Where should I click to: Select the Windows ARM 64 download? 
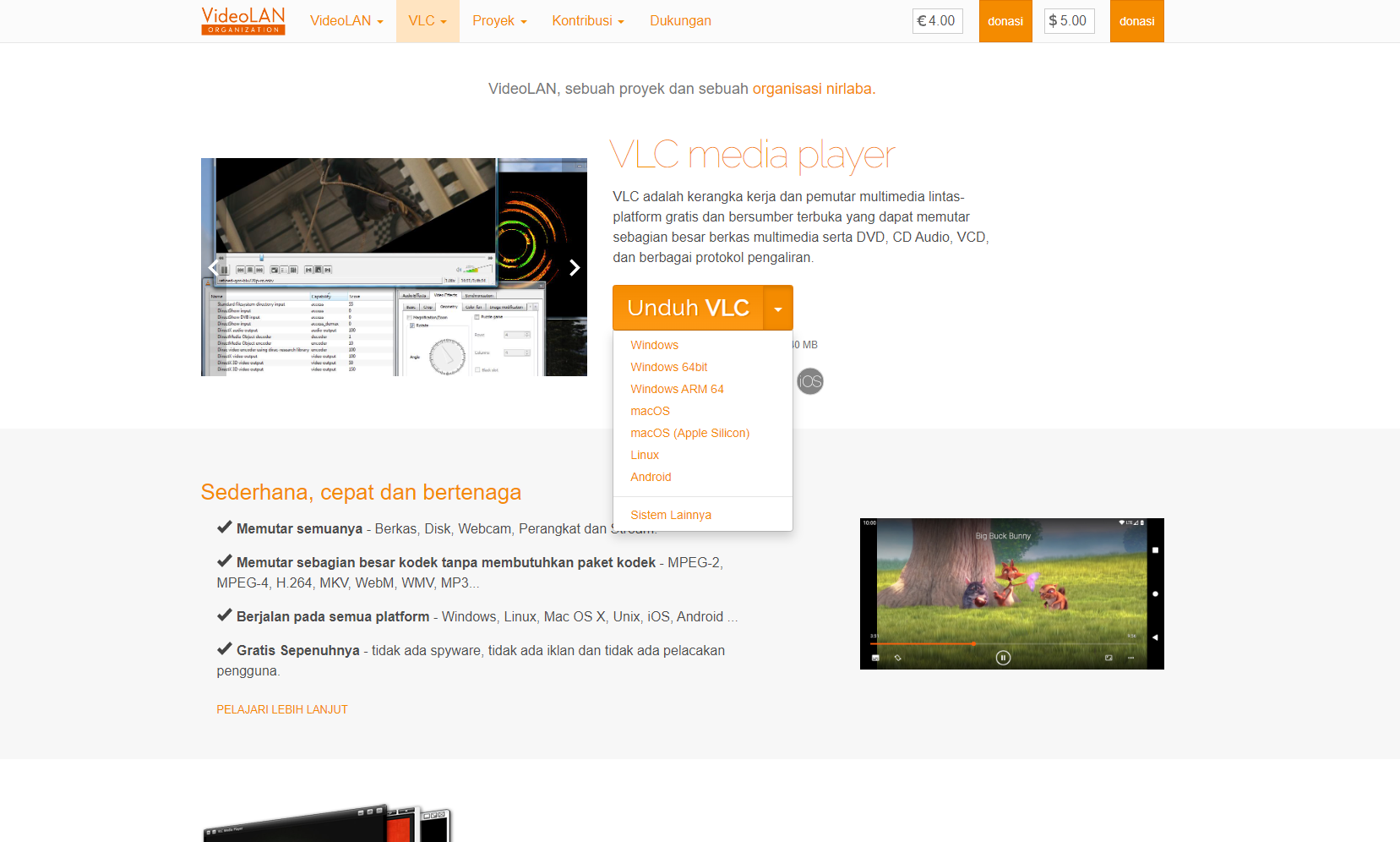coord(677,389)
